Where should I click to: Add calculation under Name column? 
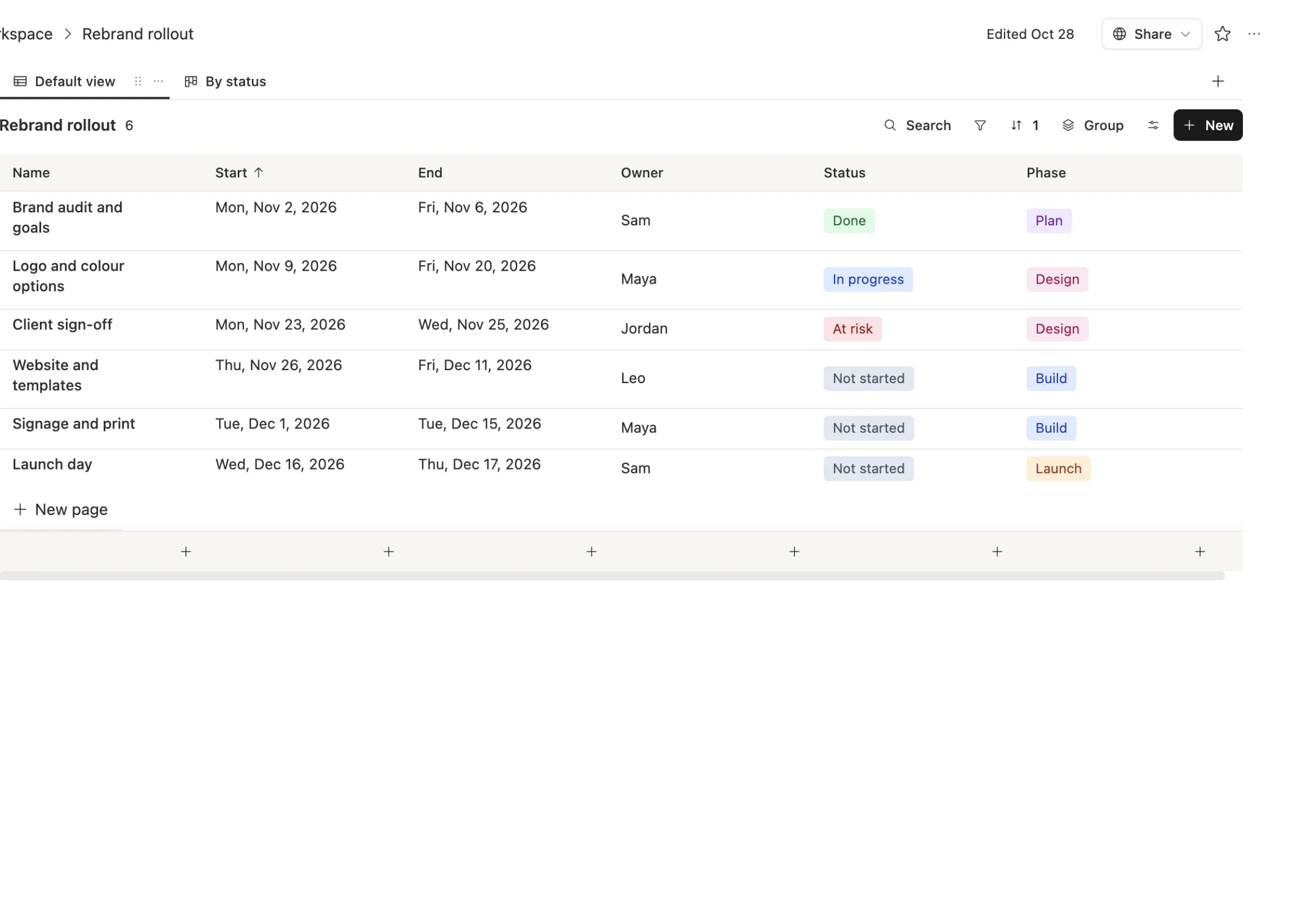(186, 551)
